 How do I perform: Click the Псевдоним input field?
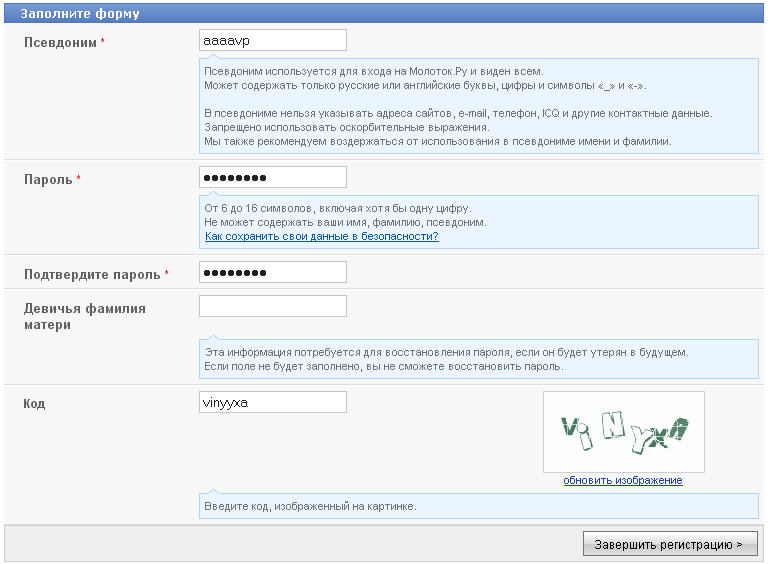273,40
